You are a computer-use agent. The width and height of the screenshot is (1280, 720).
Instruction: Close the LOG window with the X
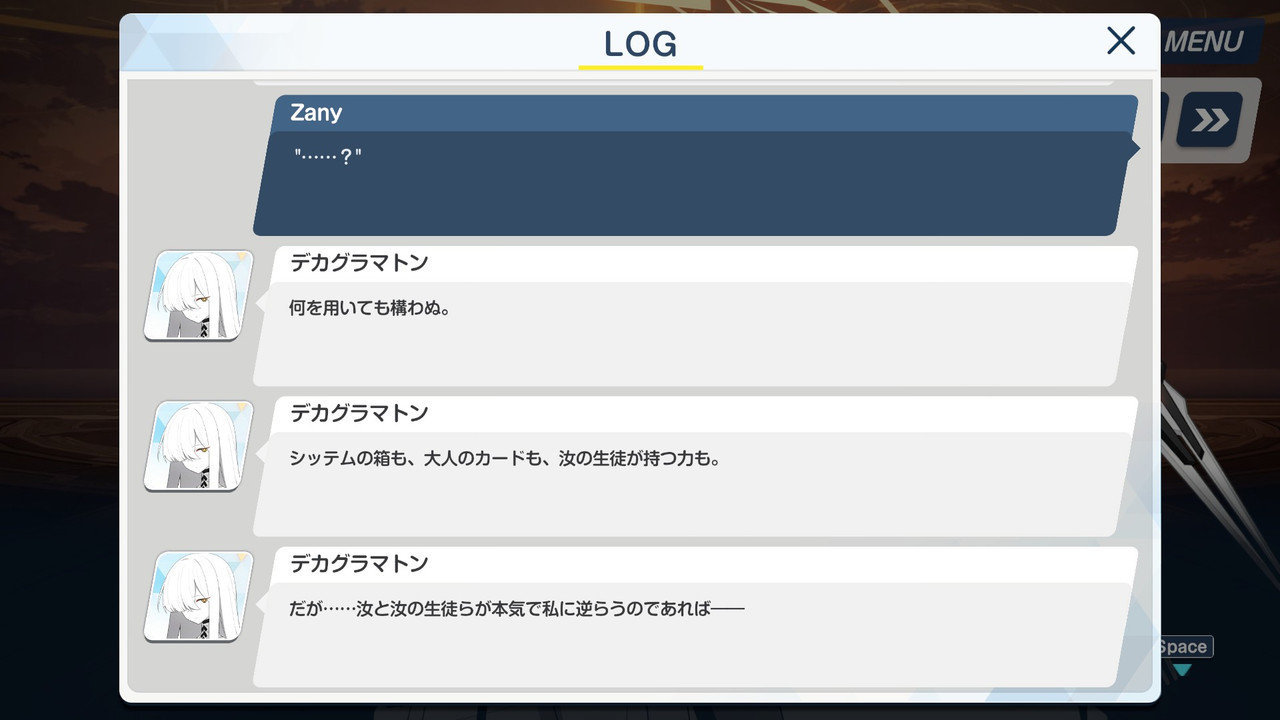[x=1121, y=41]
